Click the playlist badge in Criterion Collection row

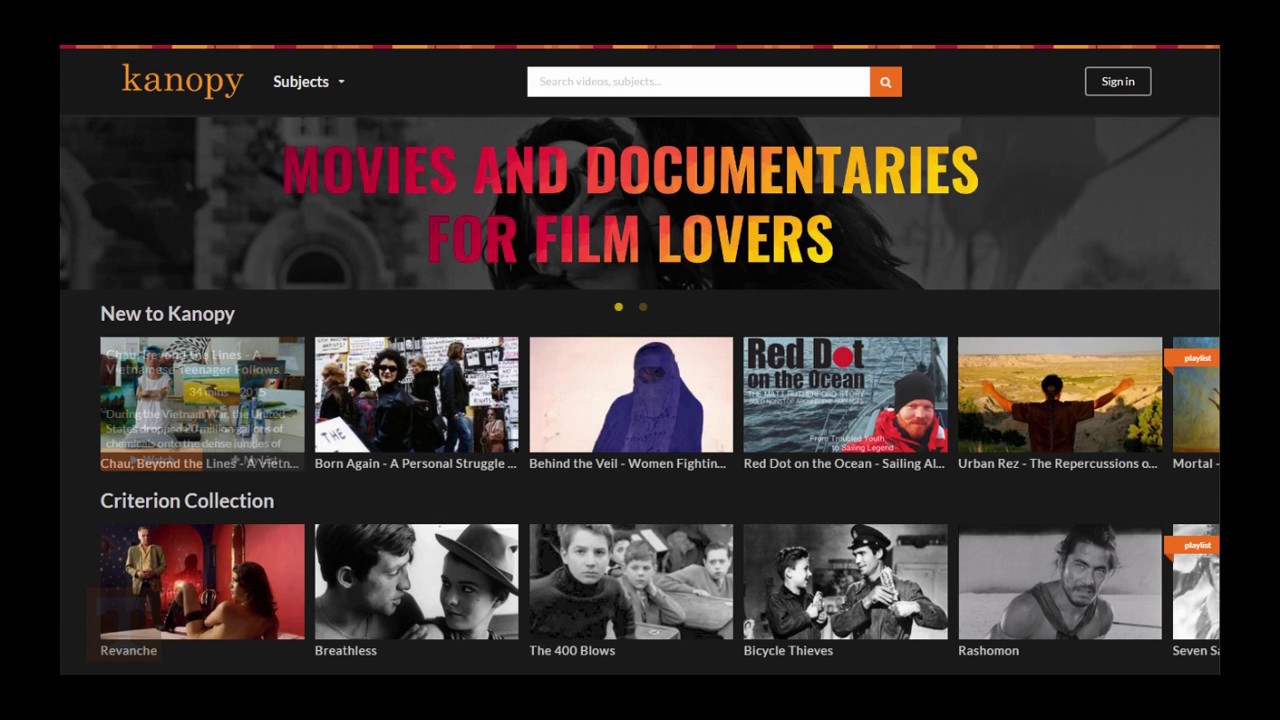click(1194, 545)
